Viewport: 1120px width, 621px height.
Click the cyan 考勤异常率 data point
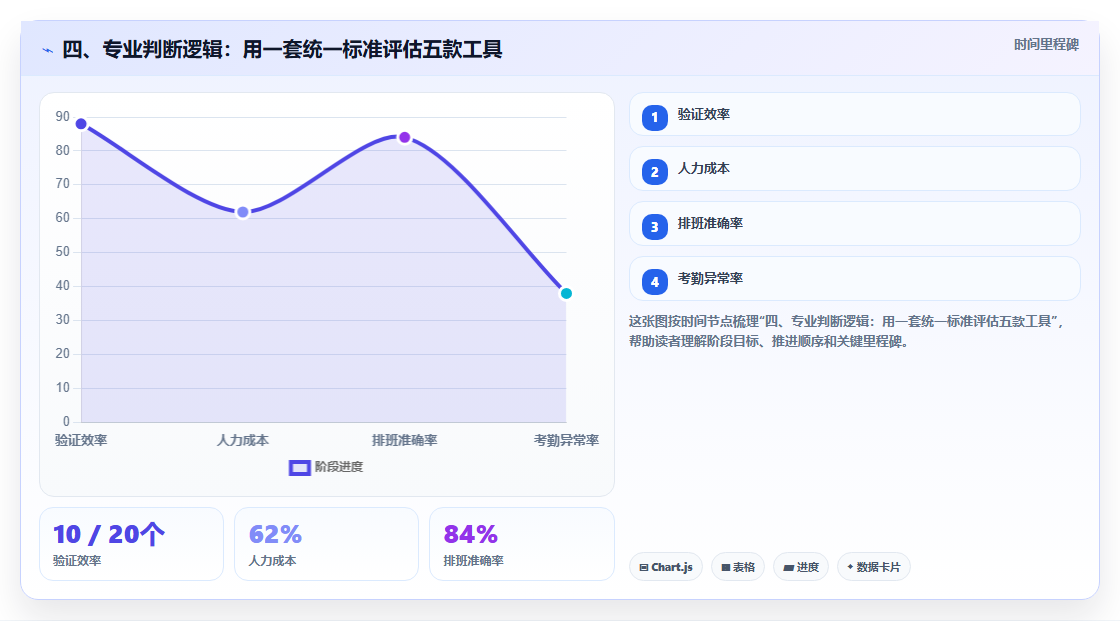(566, 293)
